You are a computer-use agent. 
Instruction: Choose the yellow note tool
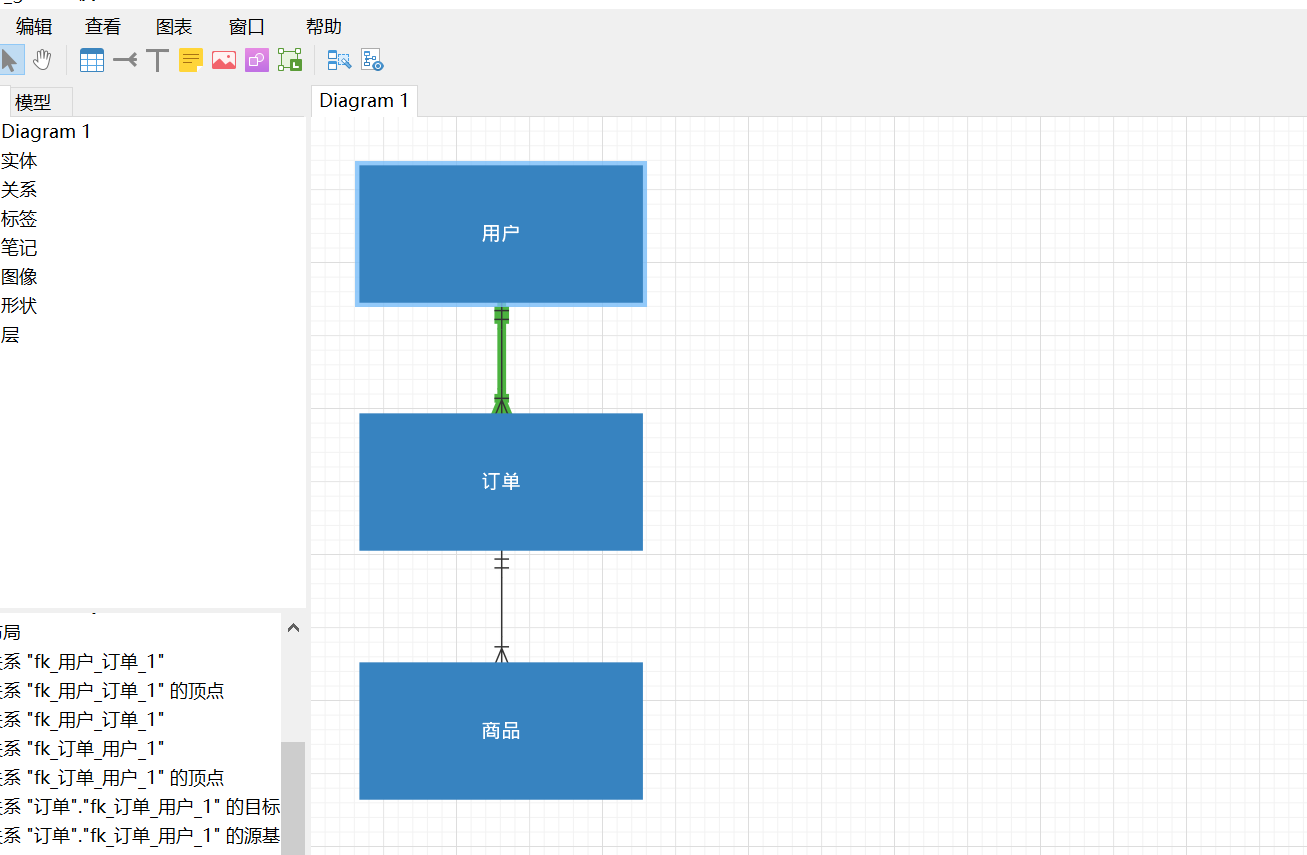191,60
